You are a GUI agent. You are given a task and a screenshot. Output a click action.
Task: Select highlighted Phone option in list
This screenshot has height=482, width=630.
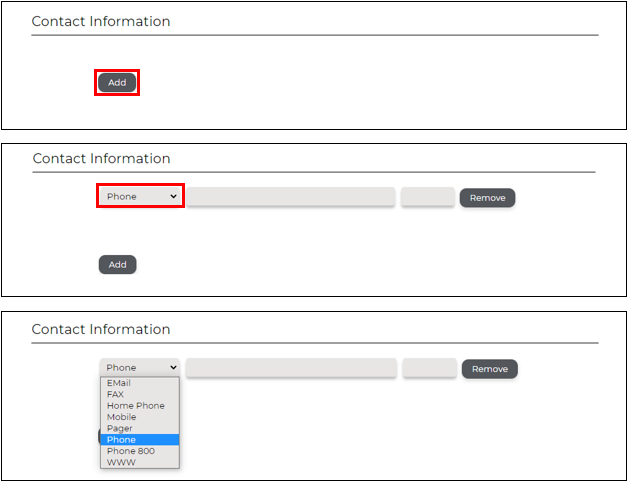pos(139,439)
